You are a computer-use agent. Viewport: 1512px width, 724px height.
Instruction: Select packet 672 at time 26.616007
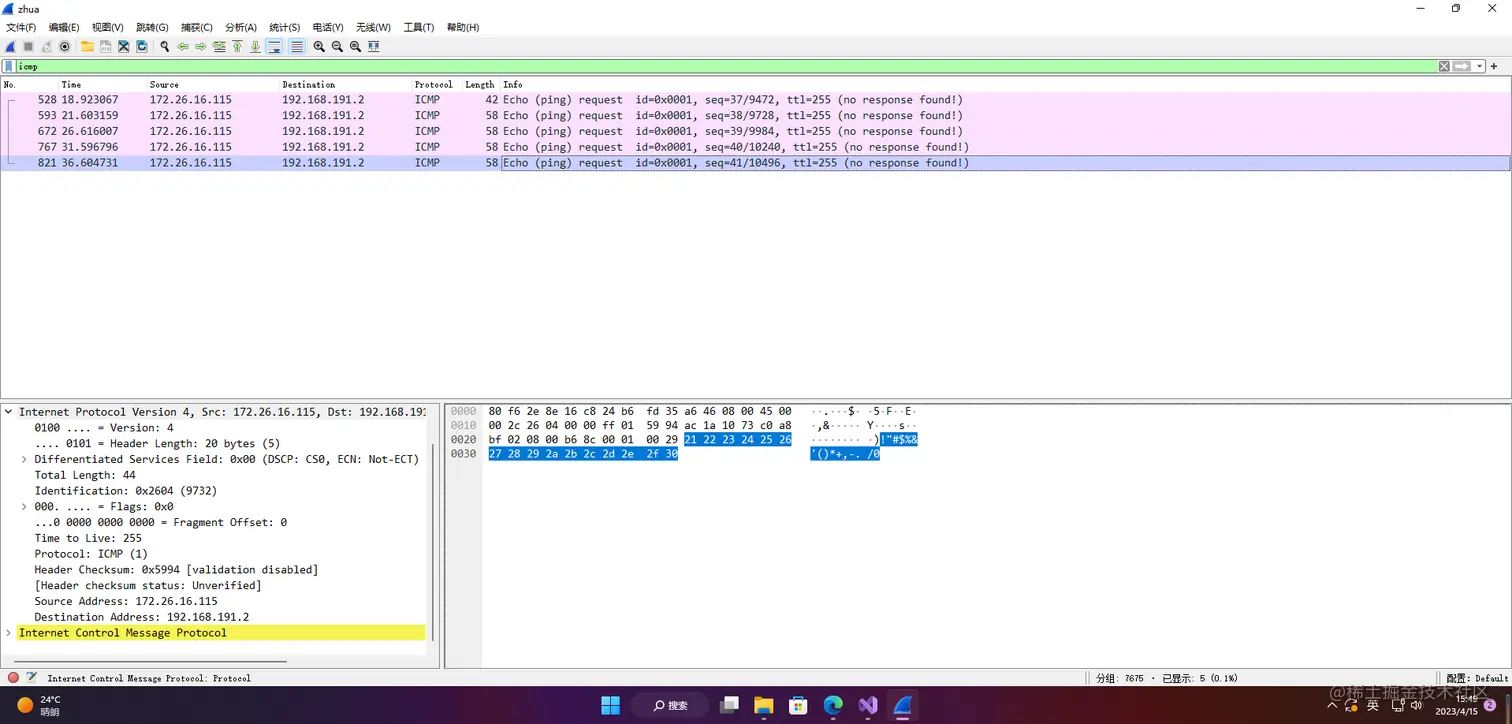point(755,131)
